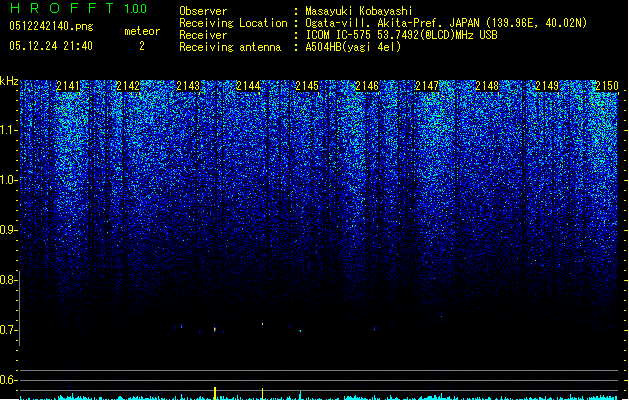
Task: Click time marker 2148
Action: 487,86
